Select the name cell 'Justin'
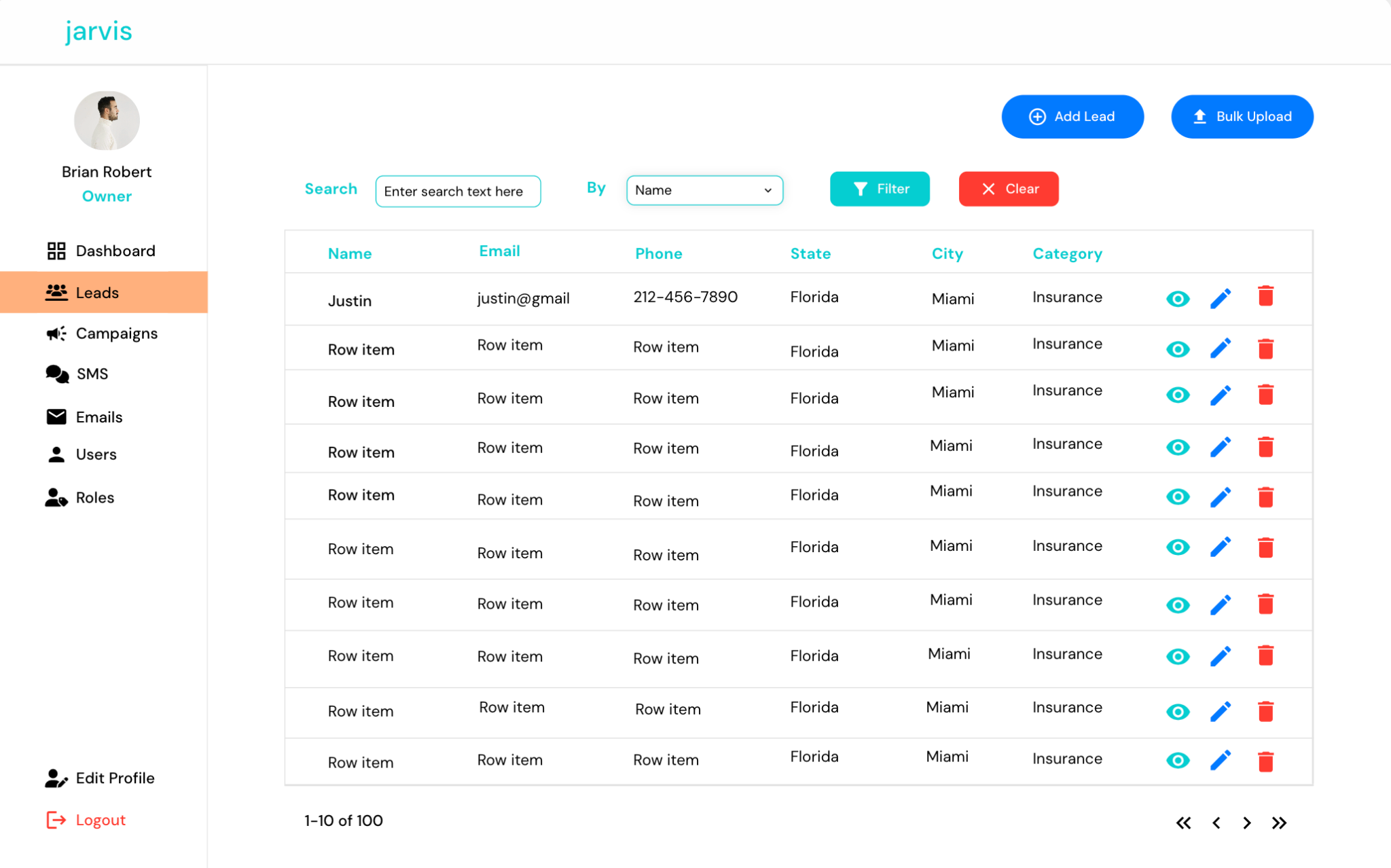 point(350,301)
